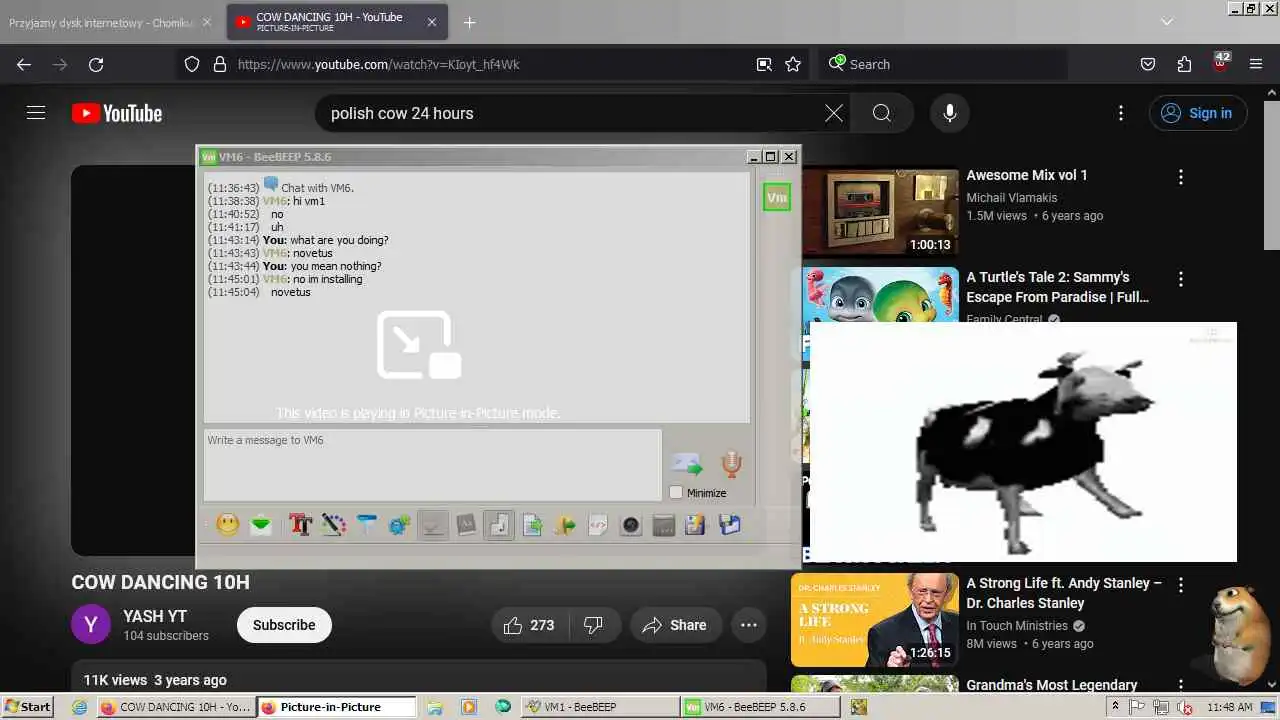Expand the list all tabs chevron
The width and height of the screenshot is (1280, 720).
(x=1166, y=21)
